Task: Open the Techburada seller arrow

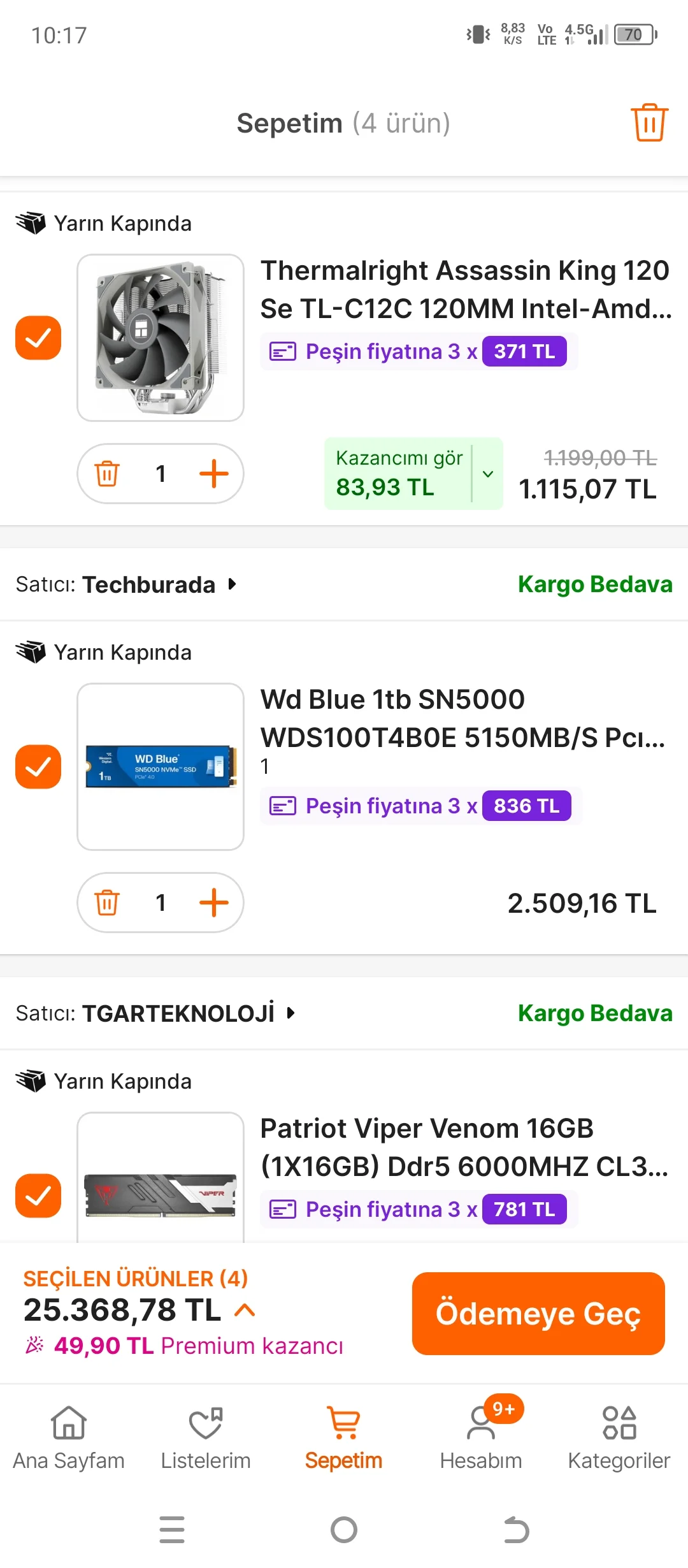Action: click(233, 584)
